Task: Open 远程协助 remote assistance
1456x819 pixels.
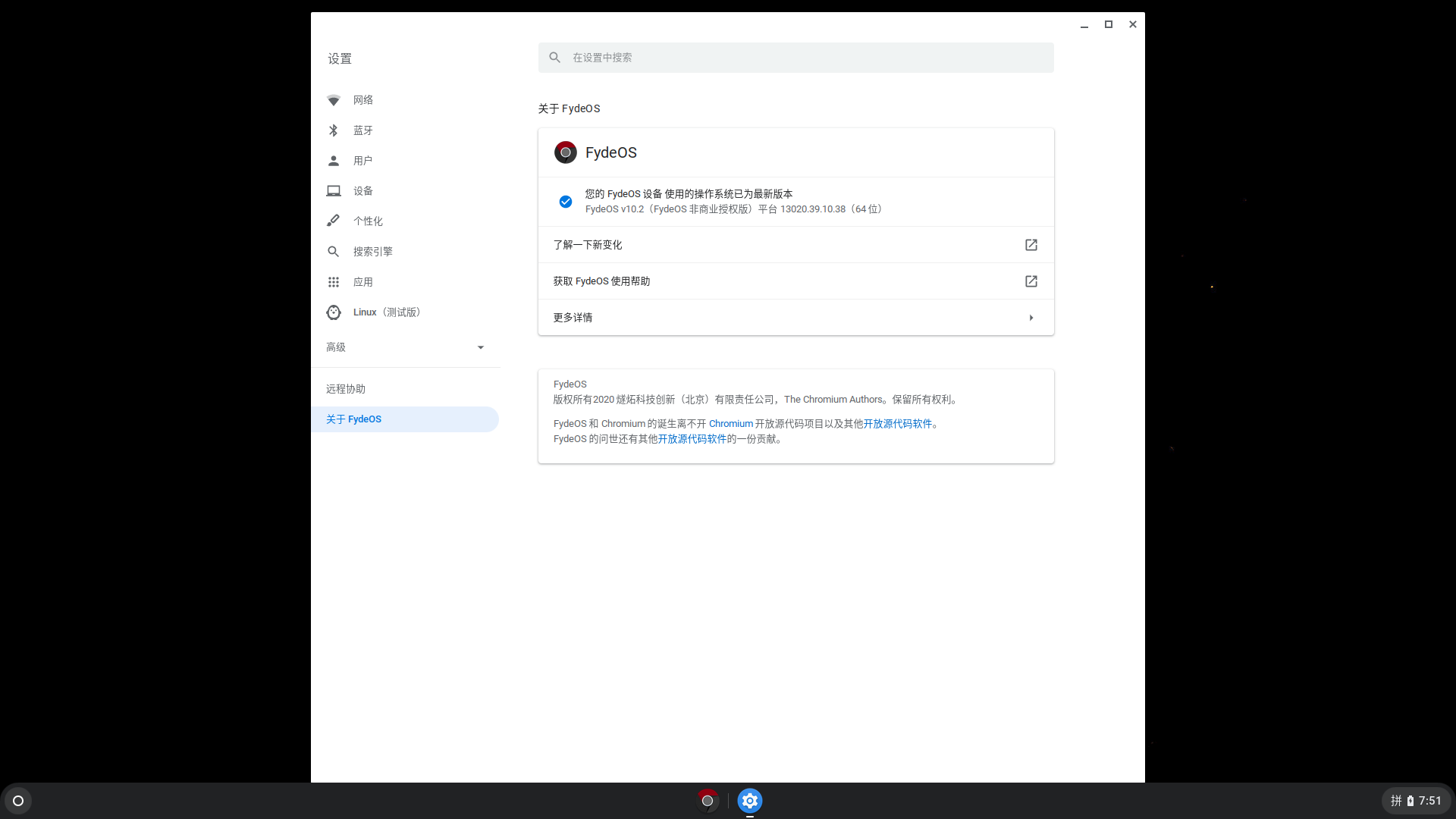Action: (405, 389)
